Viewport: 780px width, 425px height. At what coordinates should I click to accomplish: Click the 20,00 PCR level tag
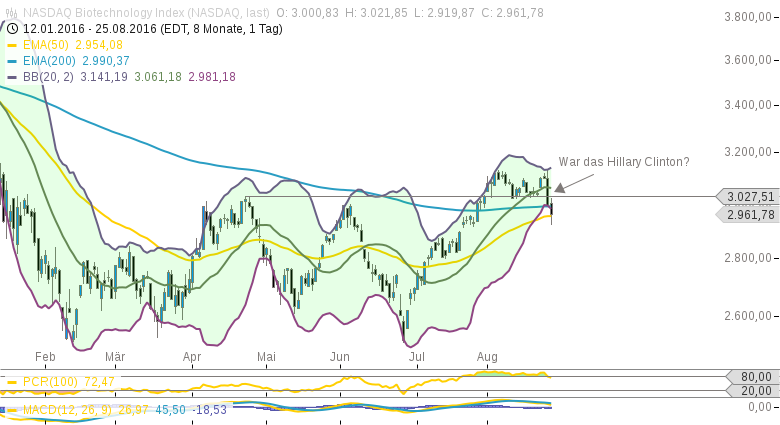click(753, 391)
